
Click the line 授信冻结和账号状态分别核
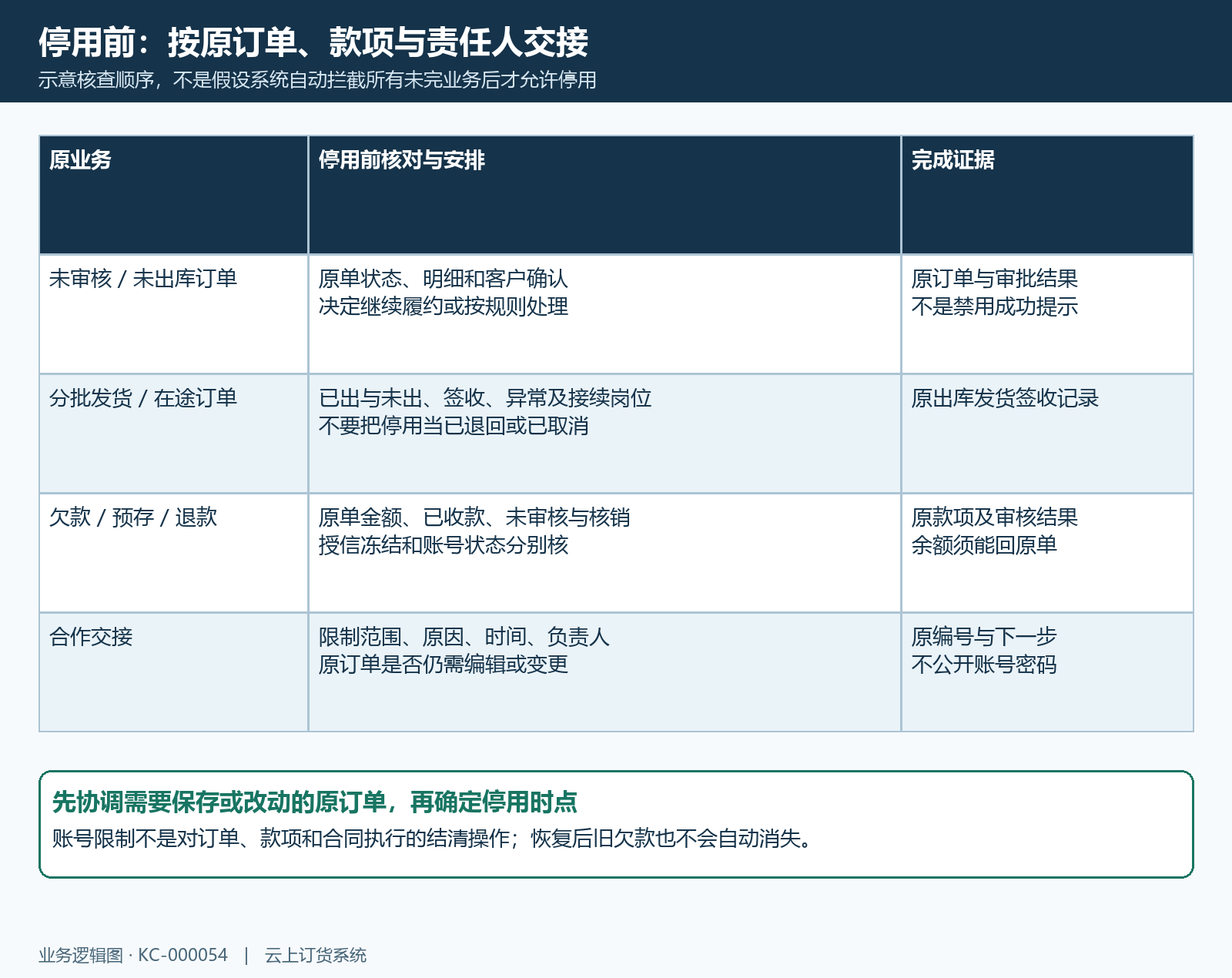[x=443, y=545]
